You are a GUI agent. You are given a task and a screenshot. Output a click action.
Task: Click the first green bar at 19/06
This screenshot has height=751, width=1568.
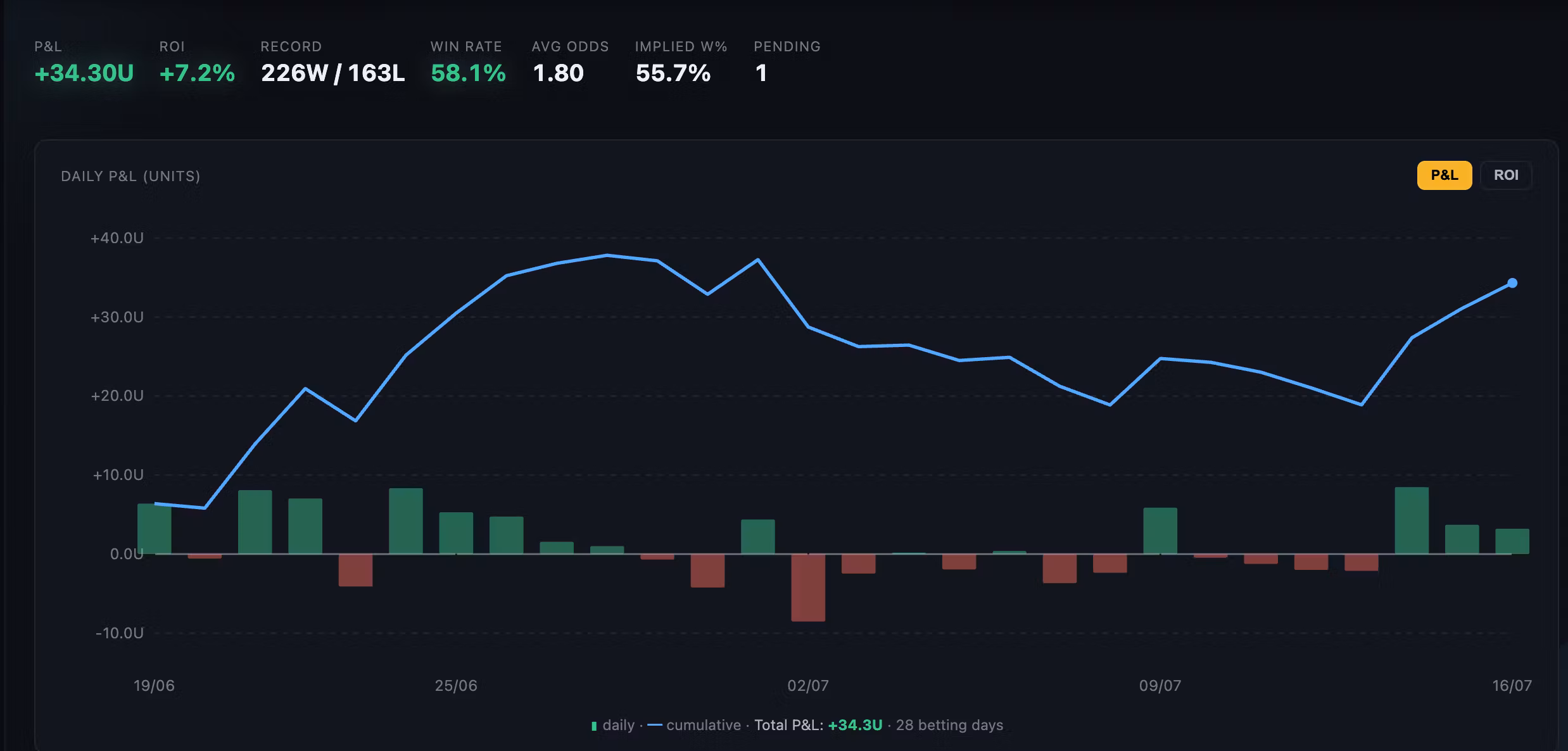[x=154, y=529]
